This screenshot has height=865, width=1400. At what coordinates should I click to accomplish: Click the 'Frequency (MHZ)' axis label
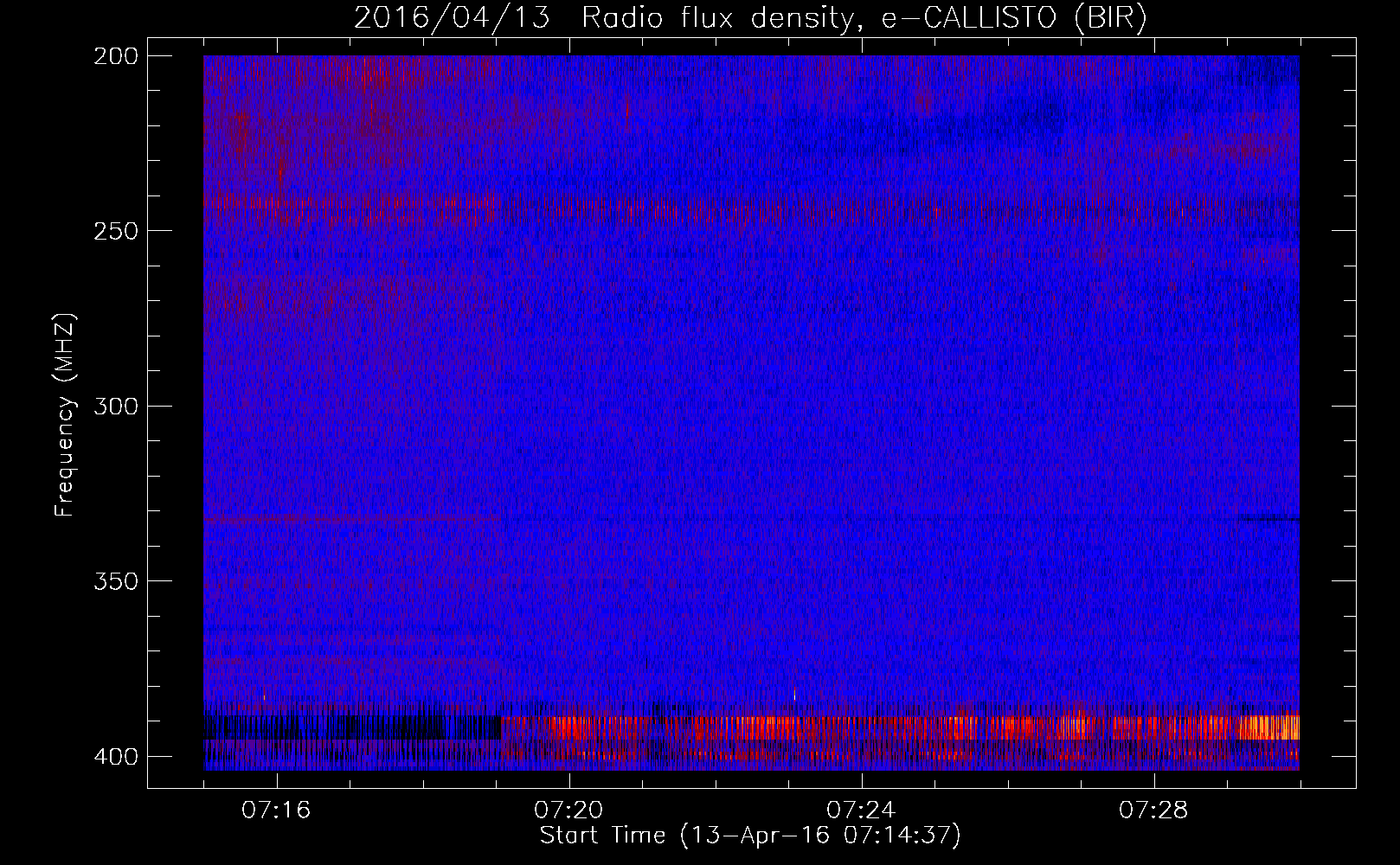coord(65,414)
